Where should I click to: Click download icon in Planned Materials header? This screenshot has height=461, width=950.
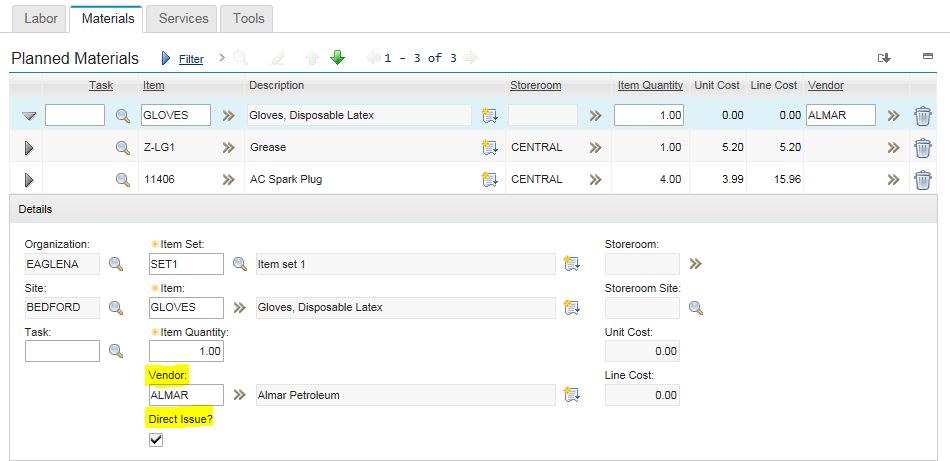[884, 58]
